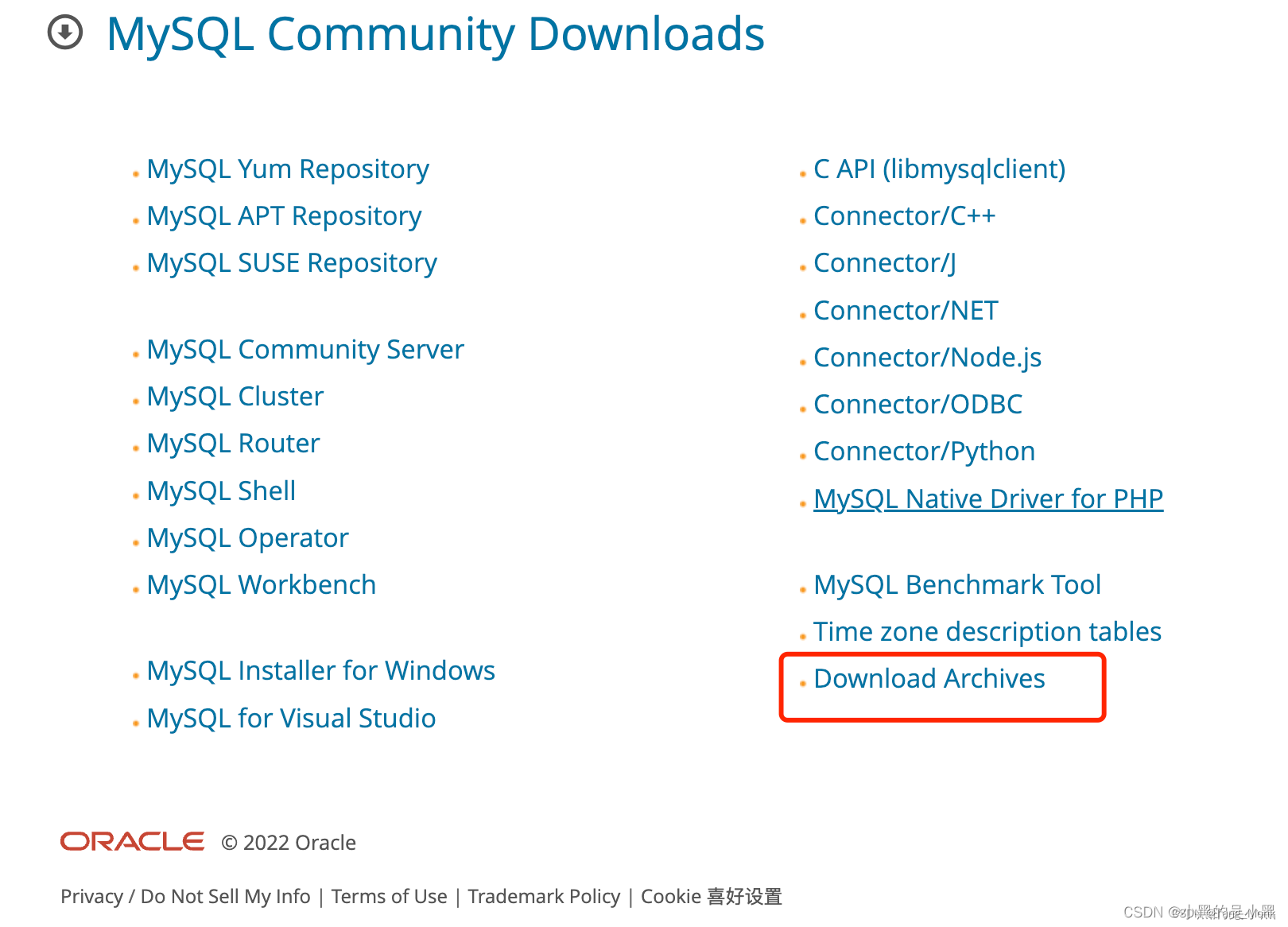Open MySQL Router link

click(233, 443)
